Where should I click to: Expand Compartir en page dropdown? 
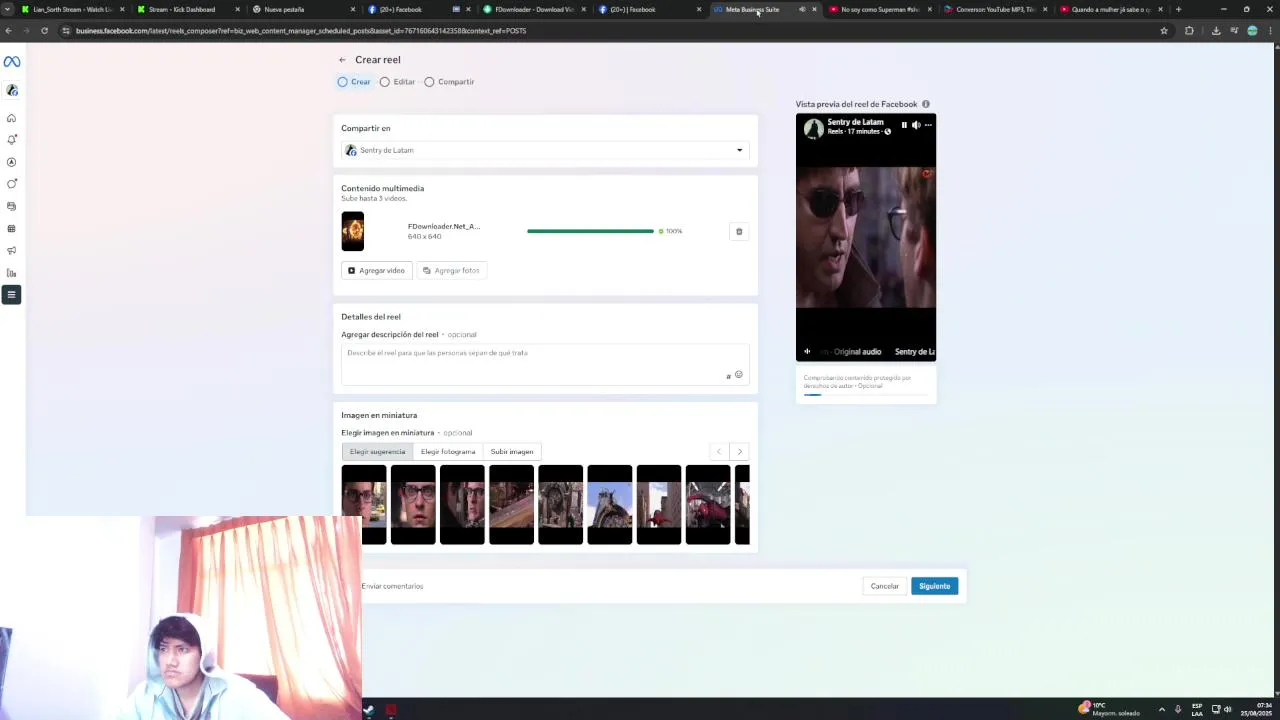545,150
